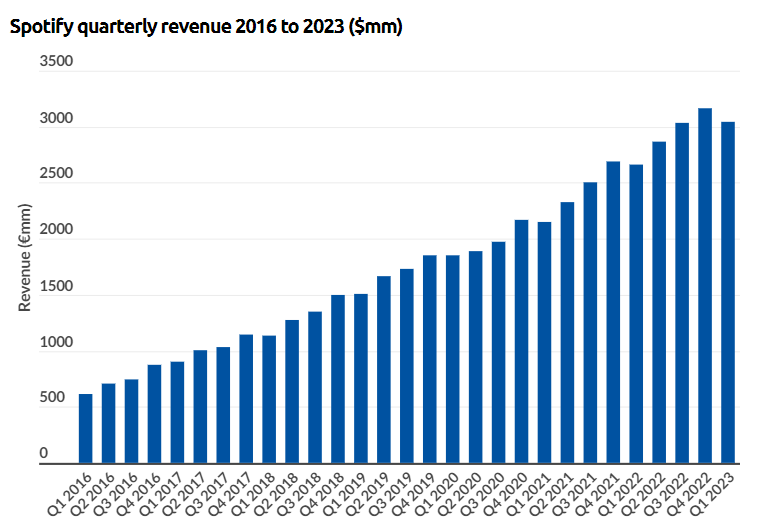Click the chart title about Spotify quarterly revenue
This screenshot has height=532, width=775.
[206, 27]
